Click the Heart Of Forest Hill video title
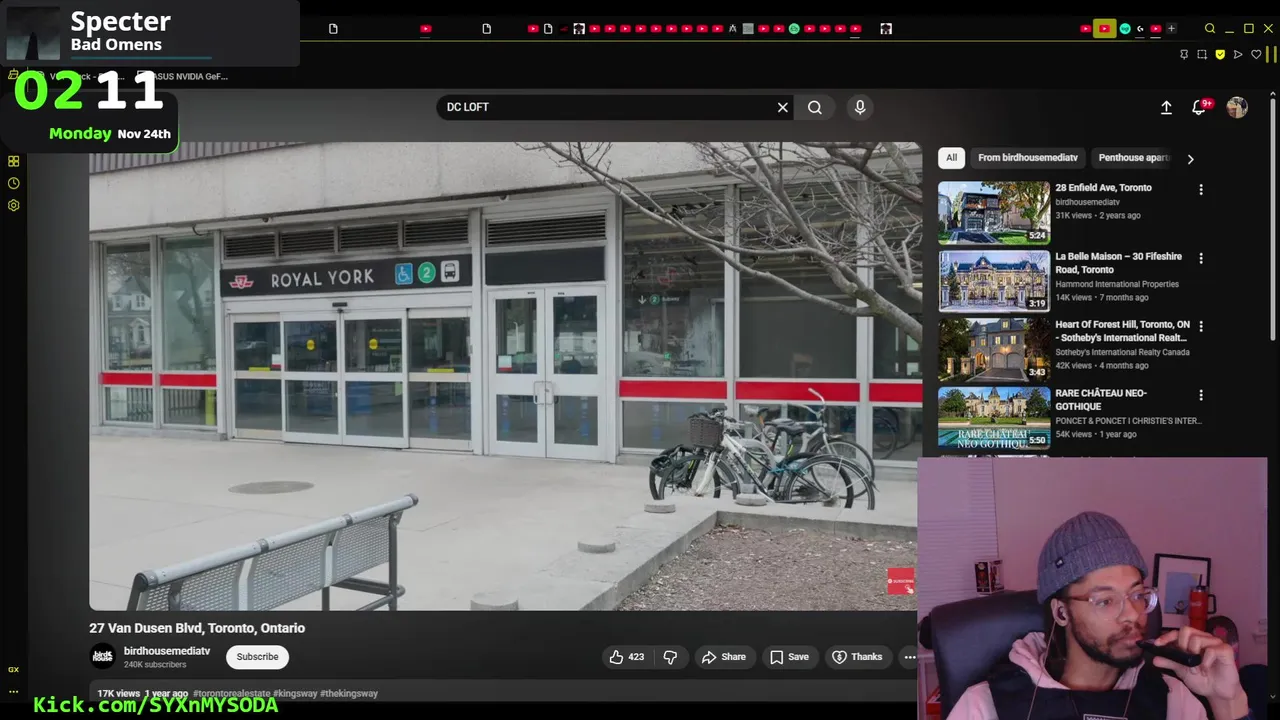Viewport: 1280px width, 720px height. coord(1122,331)
